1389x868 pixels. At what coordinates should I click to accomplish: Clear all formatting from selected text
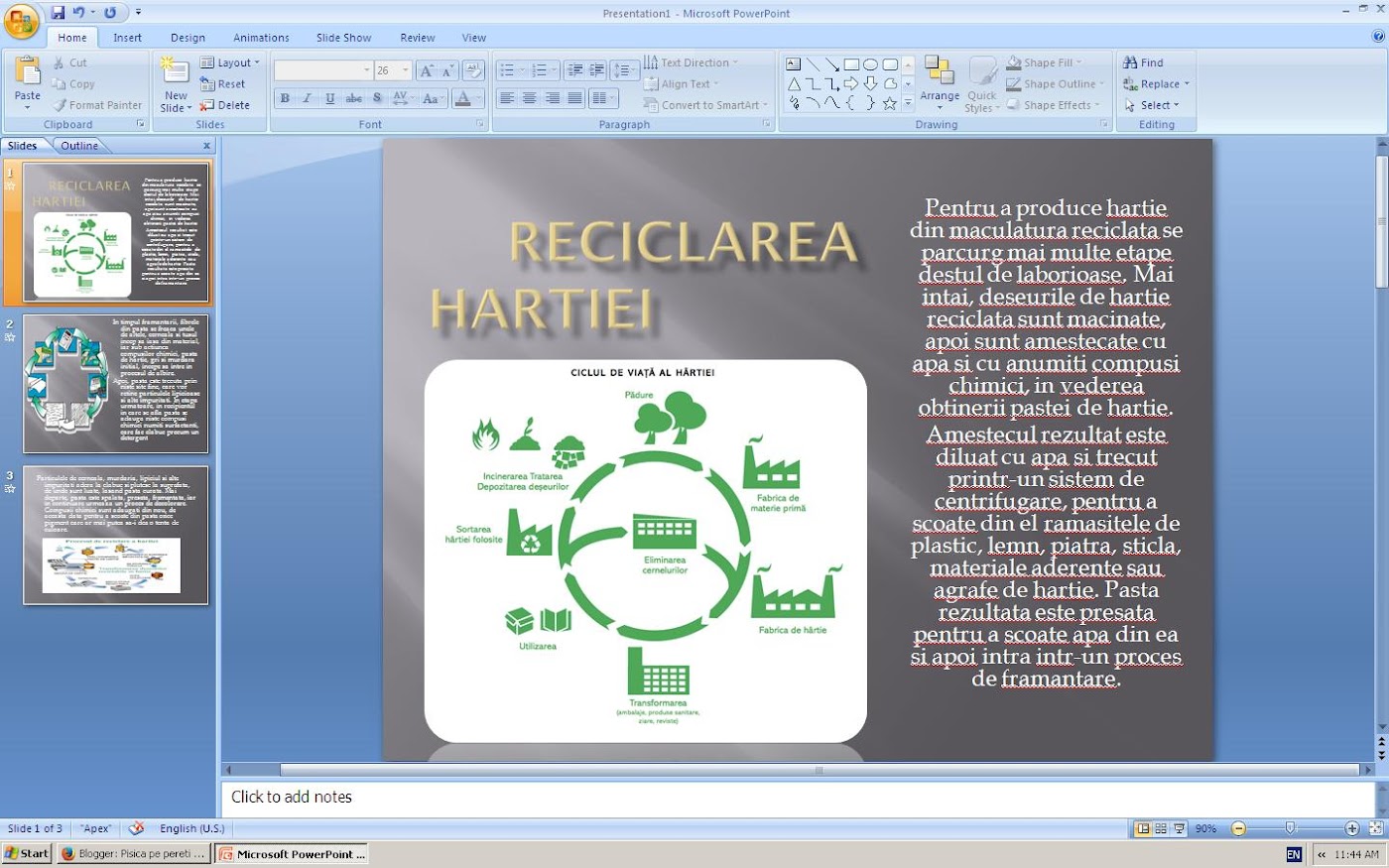pyautogui.click(x=474, y=70)
